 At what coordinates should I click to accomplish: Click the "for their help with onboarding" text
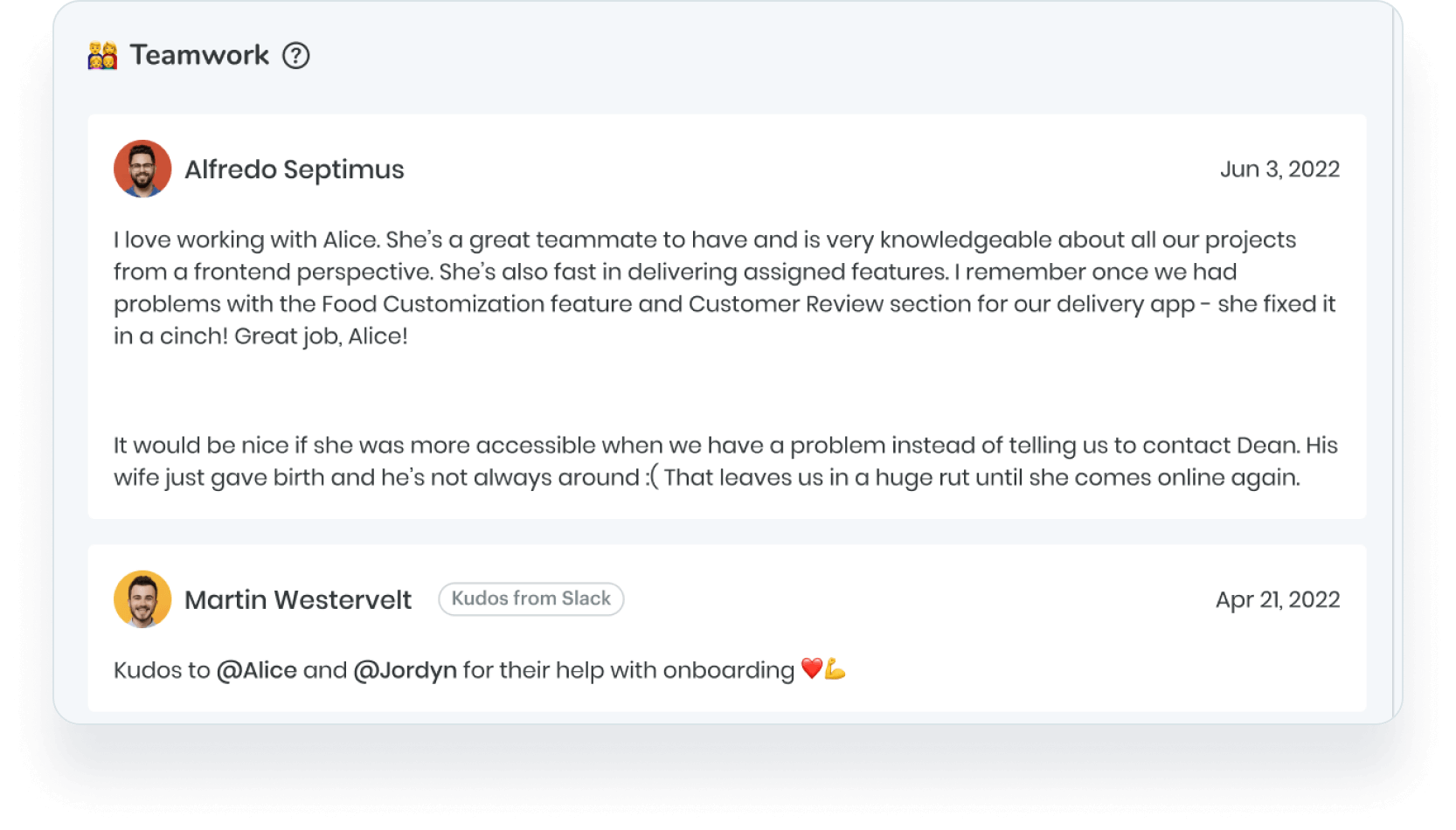click(x=628, y=670)
